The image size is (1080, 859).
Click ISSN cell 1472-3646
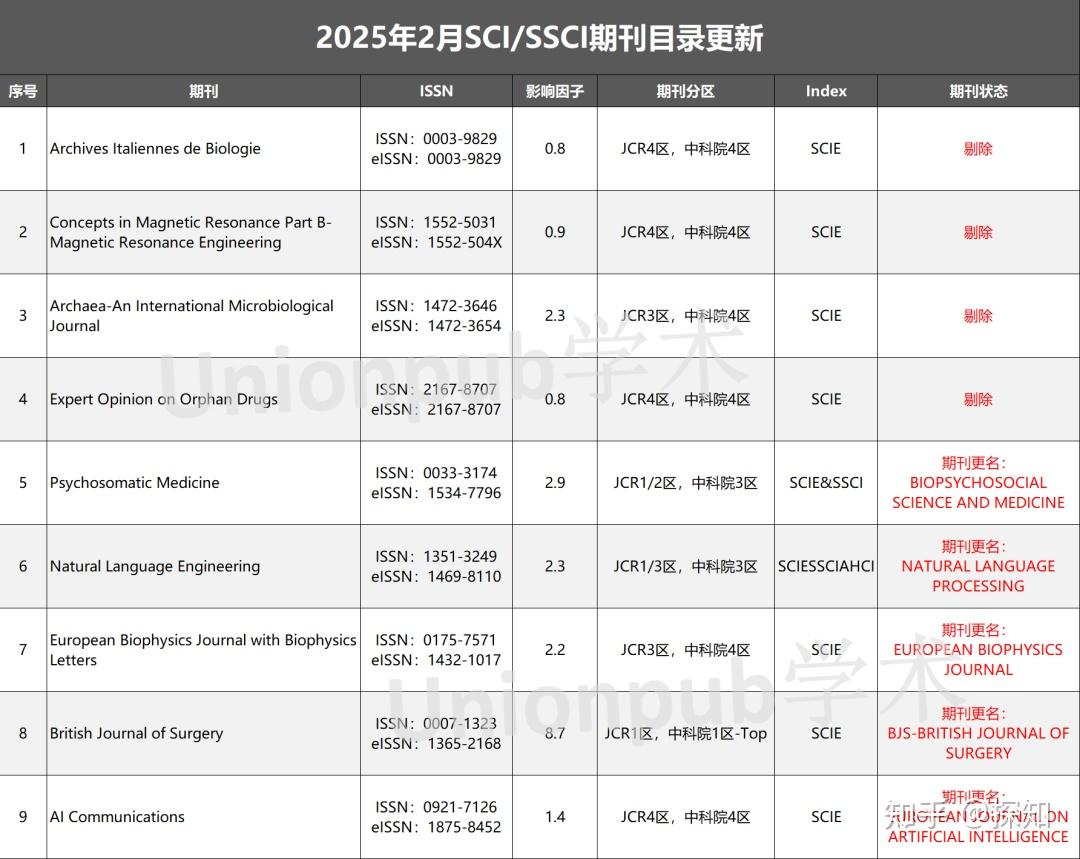436,315
